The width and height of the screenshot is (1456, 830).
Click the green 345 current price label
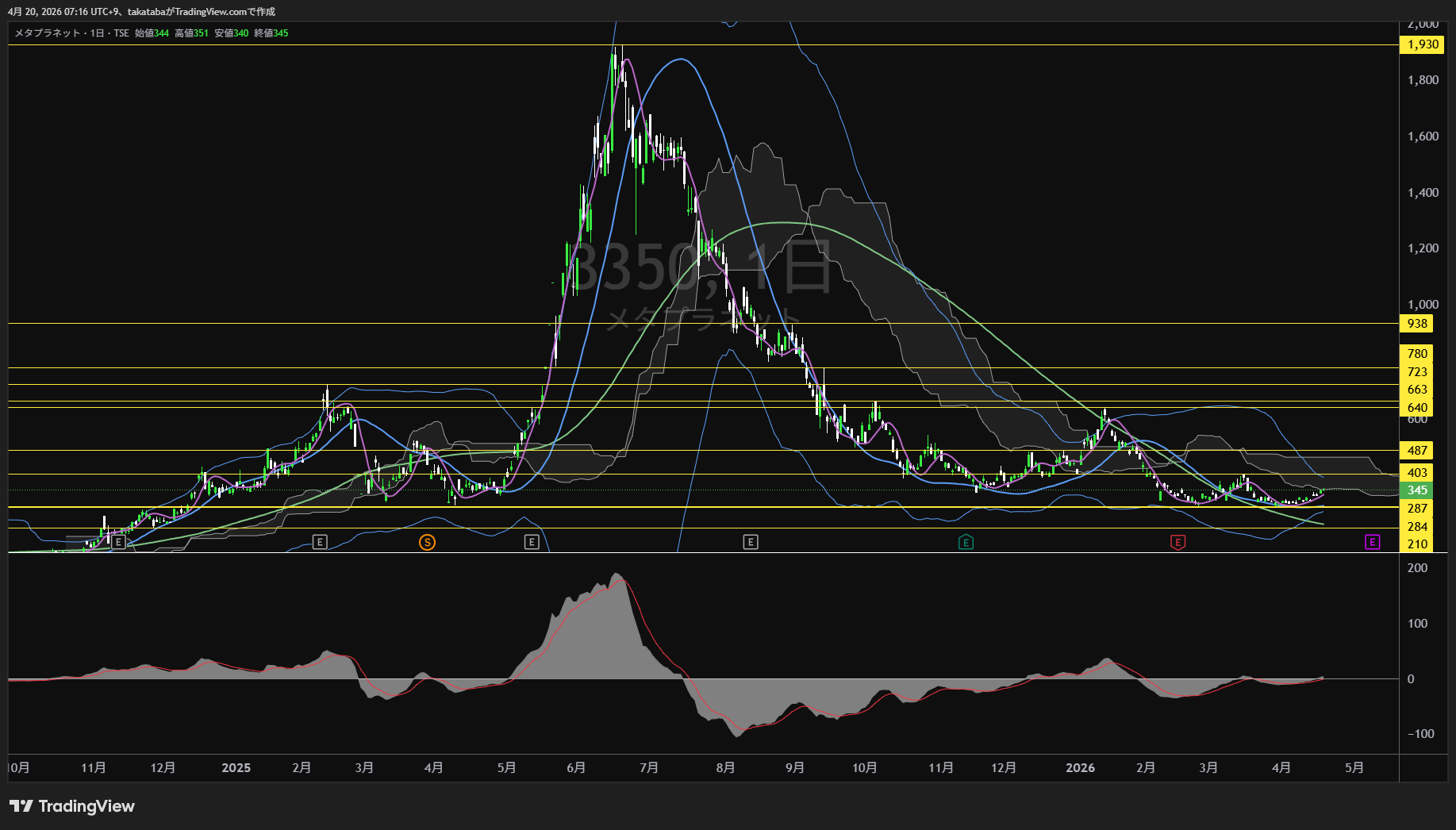1417,490
